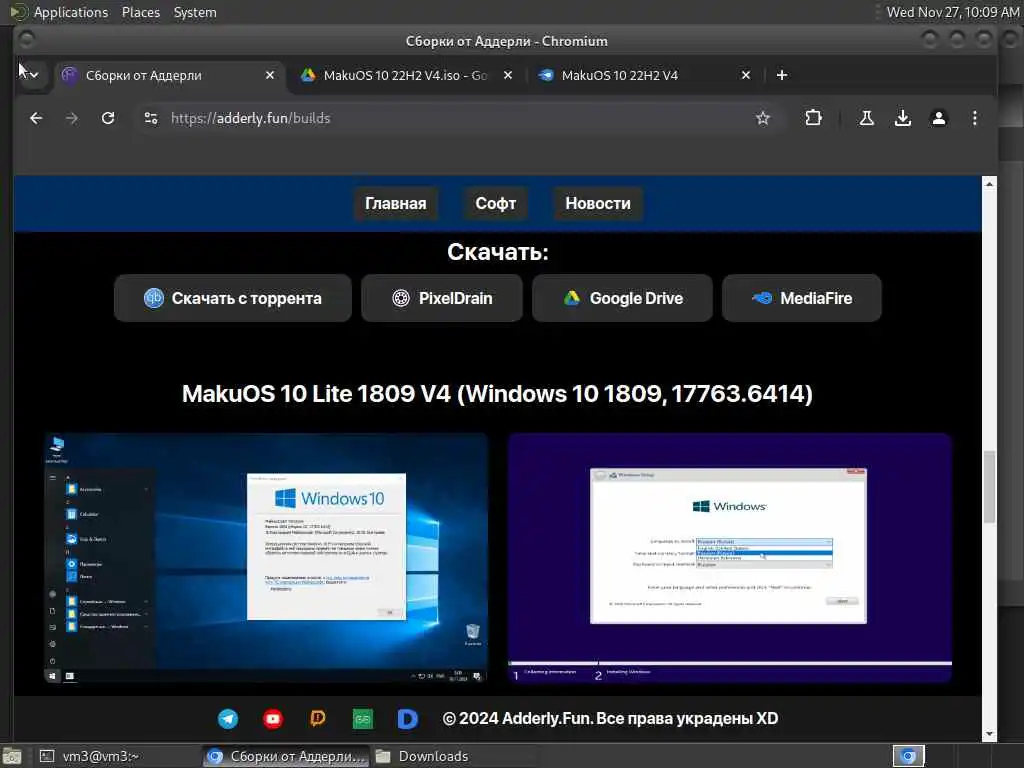Click page scrollbar down arrow
Image resolution: width=1024 pixels, height=768 pixels.
tap(989, 735)
